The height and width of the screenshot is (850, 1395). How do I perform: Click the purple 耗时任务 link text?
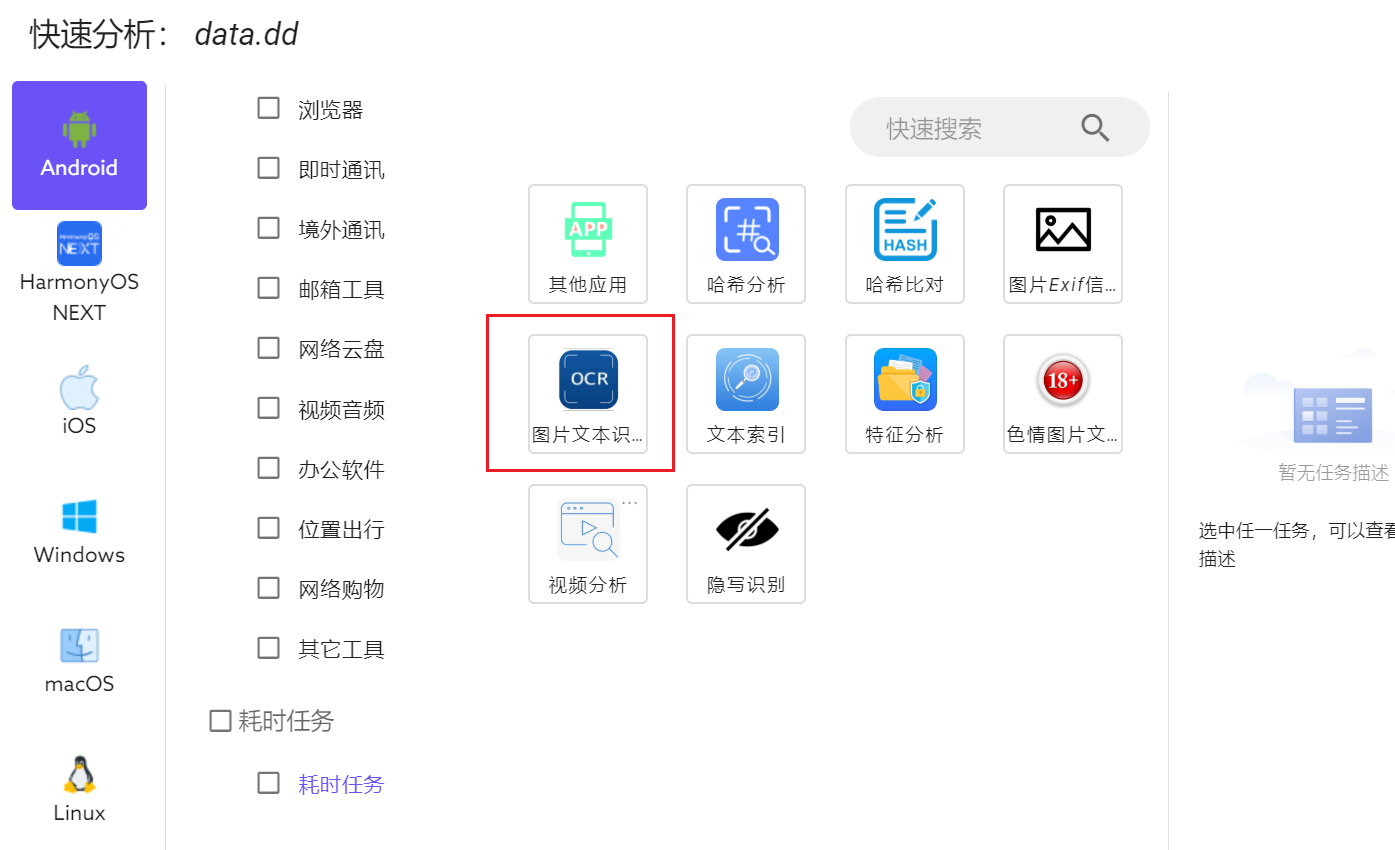[341, 784]
